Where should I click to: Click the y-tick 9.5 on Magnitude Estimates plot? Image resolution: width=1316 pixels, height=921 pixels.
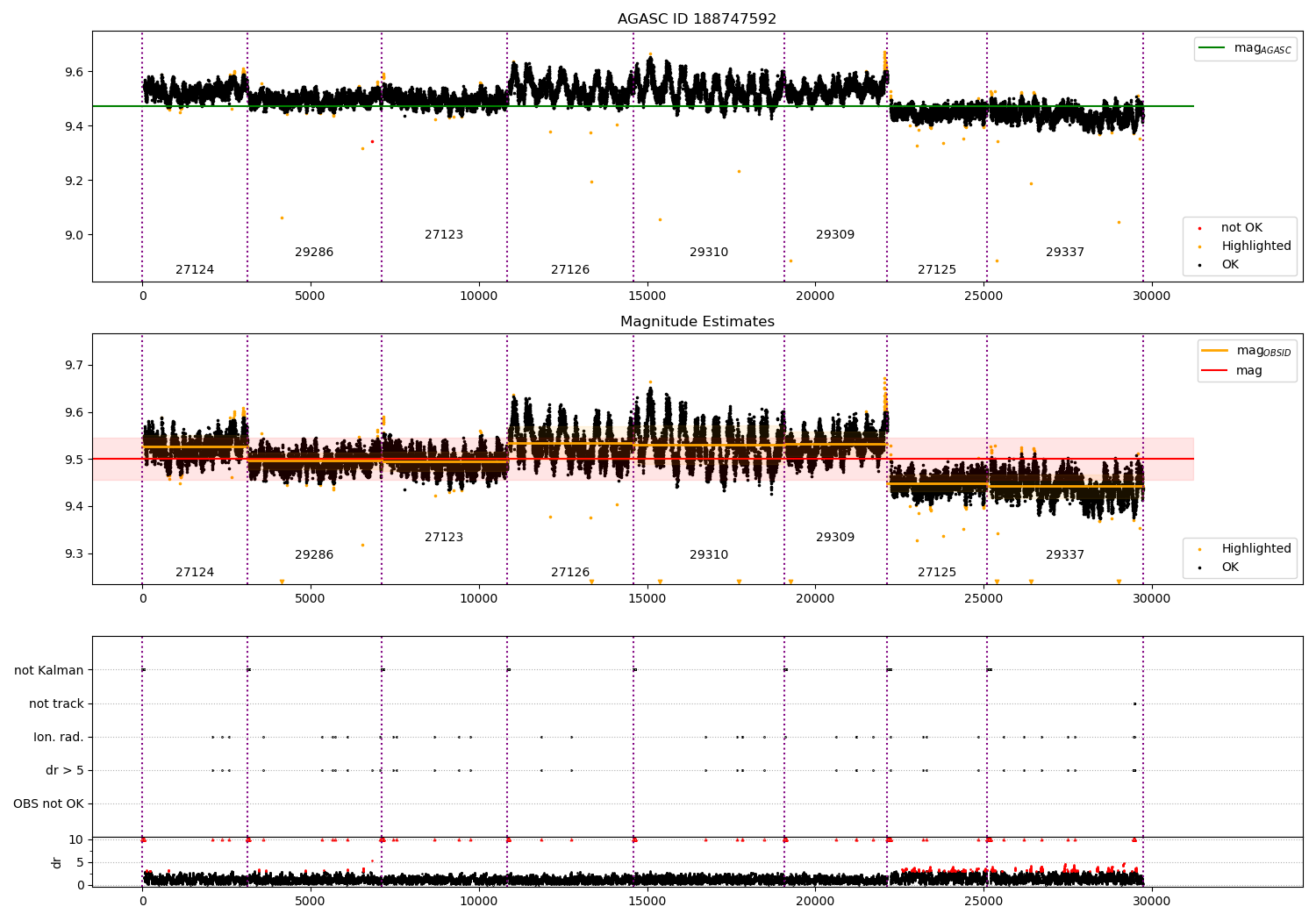pyautogui.click(x=75, y=459)
